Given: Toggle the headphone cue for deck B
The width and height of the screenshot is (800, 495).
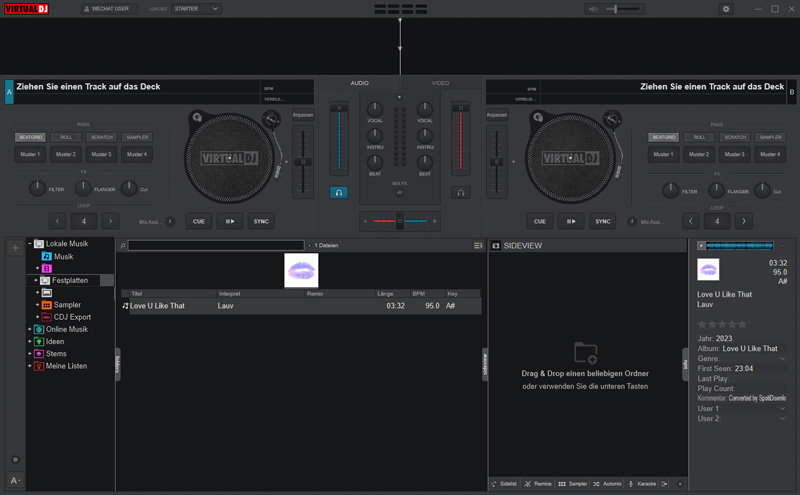Looking at the screenshot, I should pyautogui.click(x=461, y=192).
